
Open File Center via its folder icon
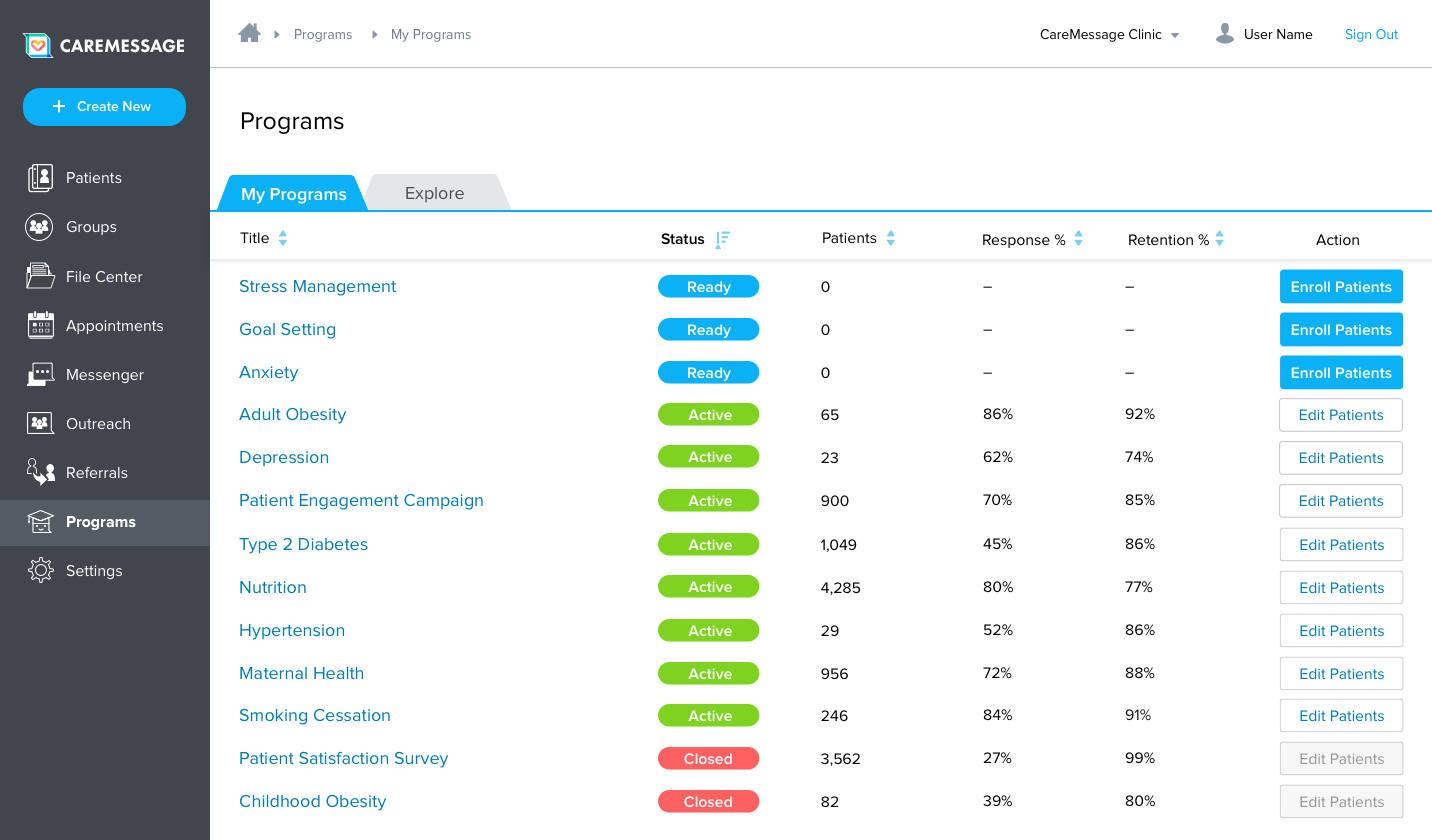[x=40, y=276]
